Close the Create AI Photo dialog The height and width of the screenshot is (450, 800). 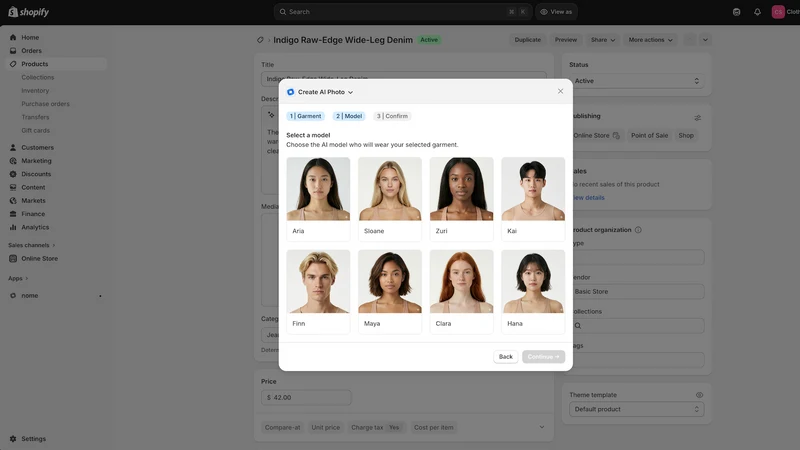coord(560,91)
